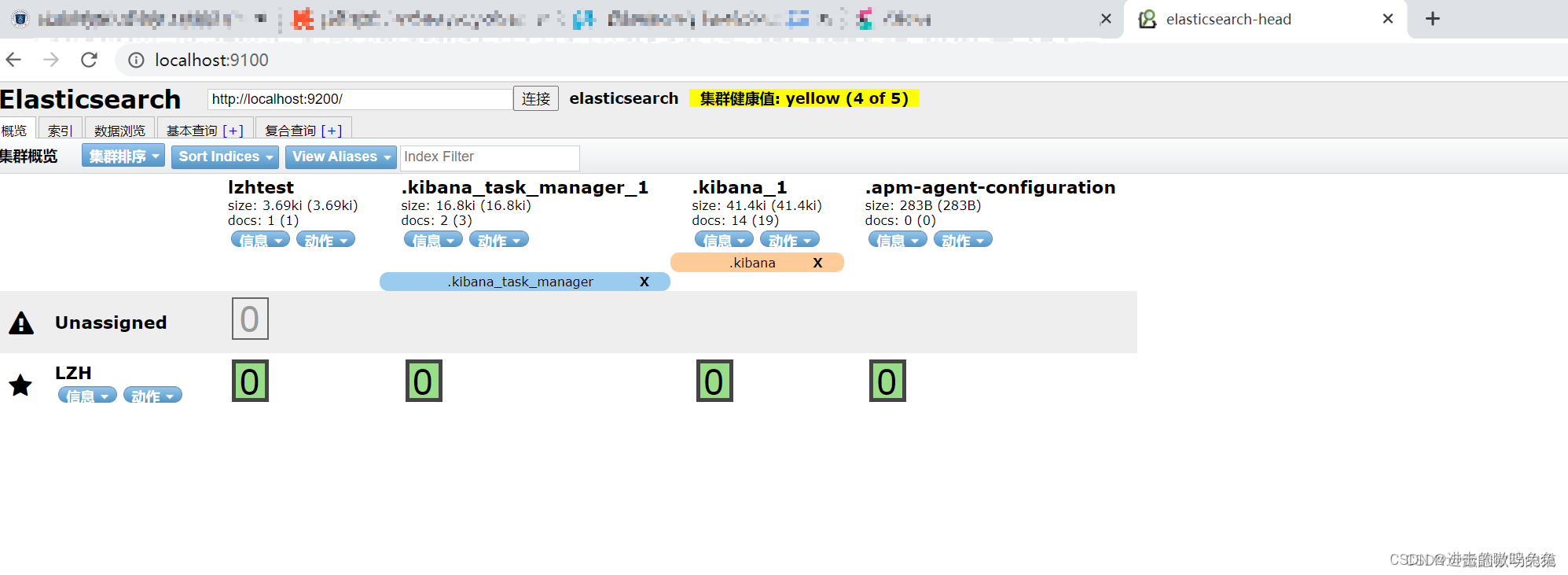
Task: Open the 复合查询 compound query tab
Action: tap(290, 131)
